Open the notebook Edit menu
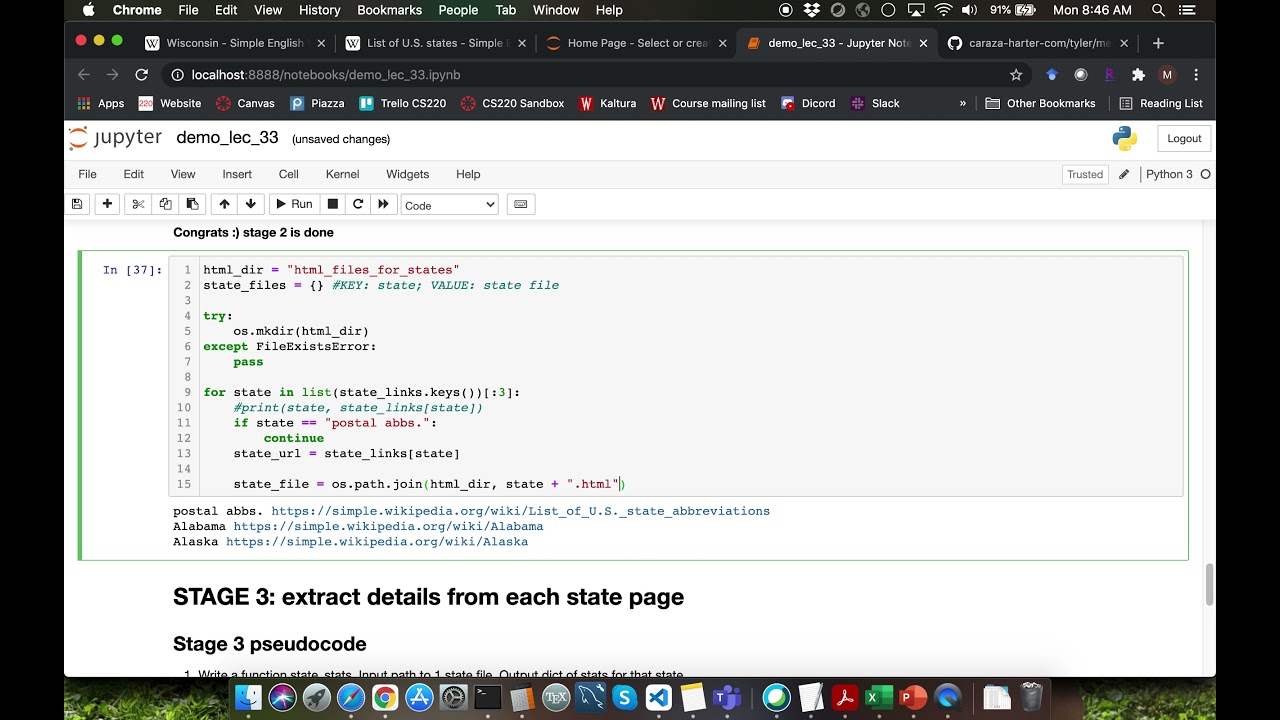The width and height of the screenshot is (1280, 720). tap(133, 174)
